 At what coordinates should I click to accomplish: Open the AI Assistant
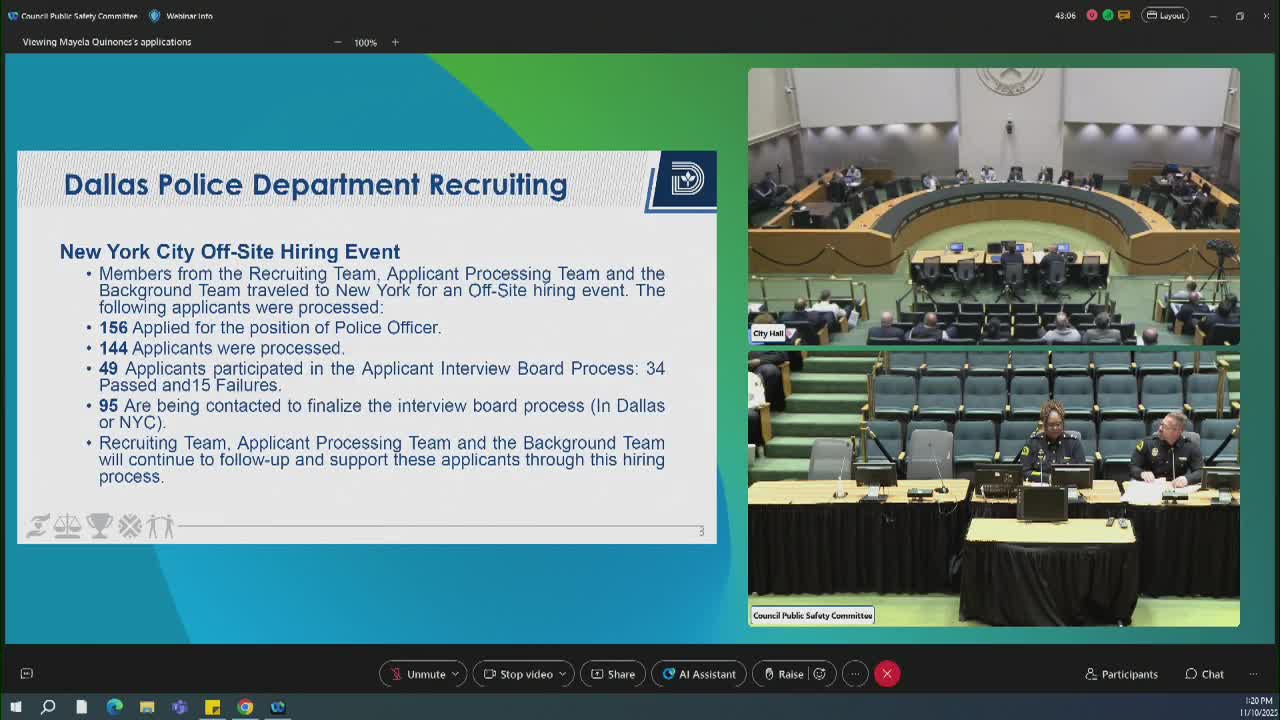pyautogui.click(x=698, y=674)
